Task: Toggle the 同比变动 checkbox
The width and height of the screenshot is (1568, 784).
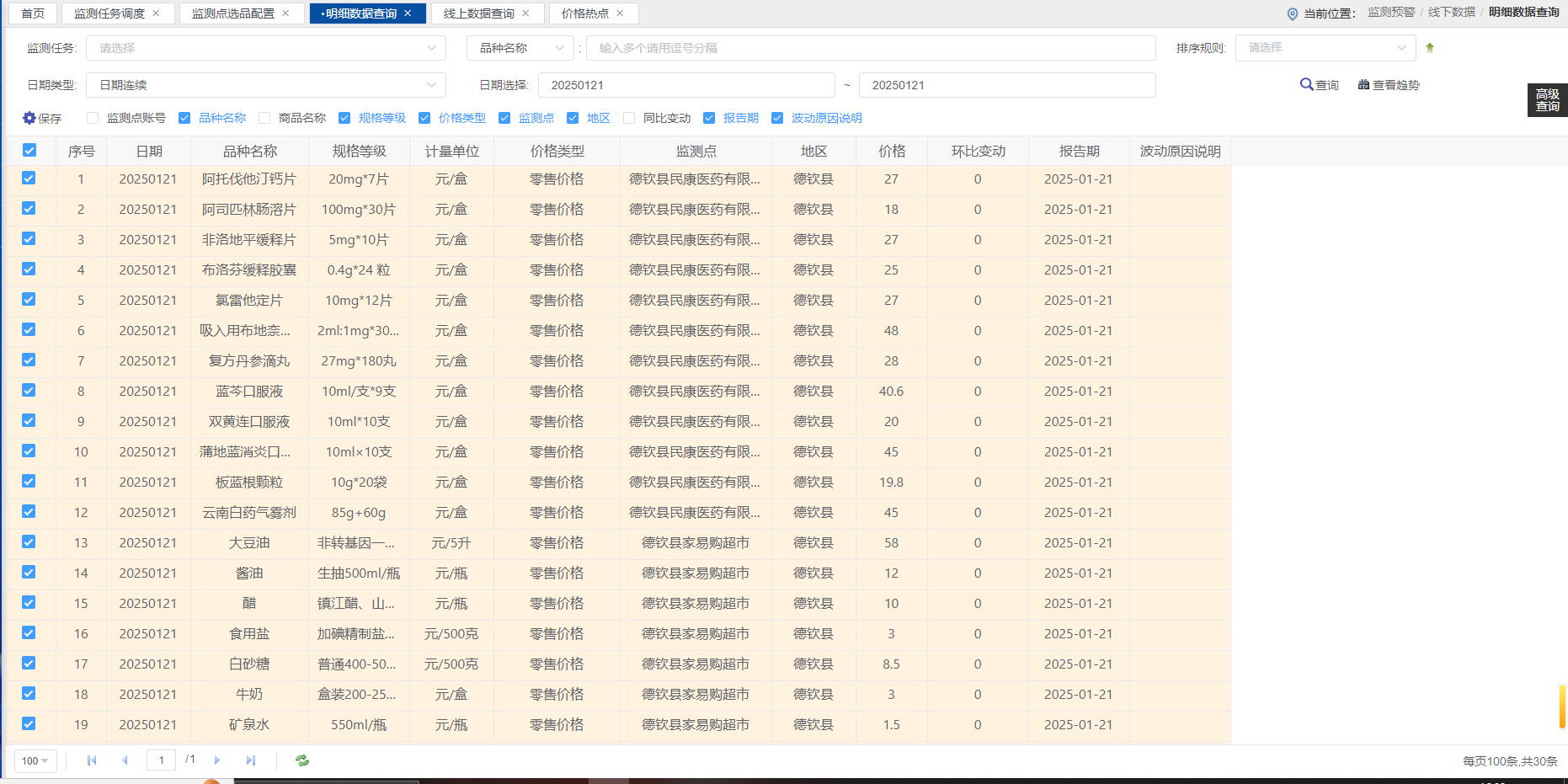Action: (629, 118)
